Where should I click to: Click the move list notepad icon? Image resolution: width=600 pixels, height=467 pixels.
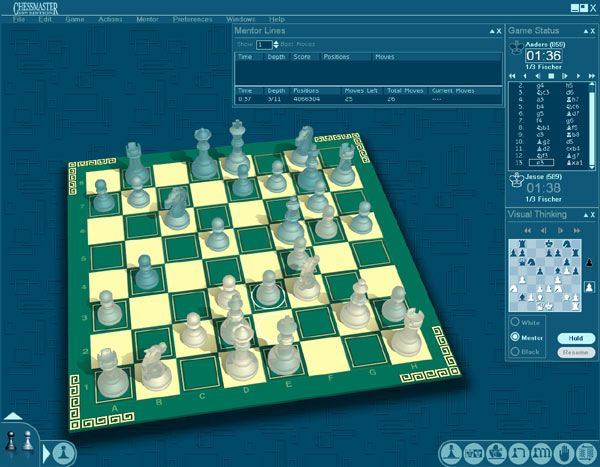click(586, 454)
